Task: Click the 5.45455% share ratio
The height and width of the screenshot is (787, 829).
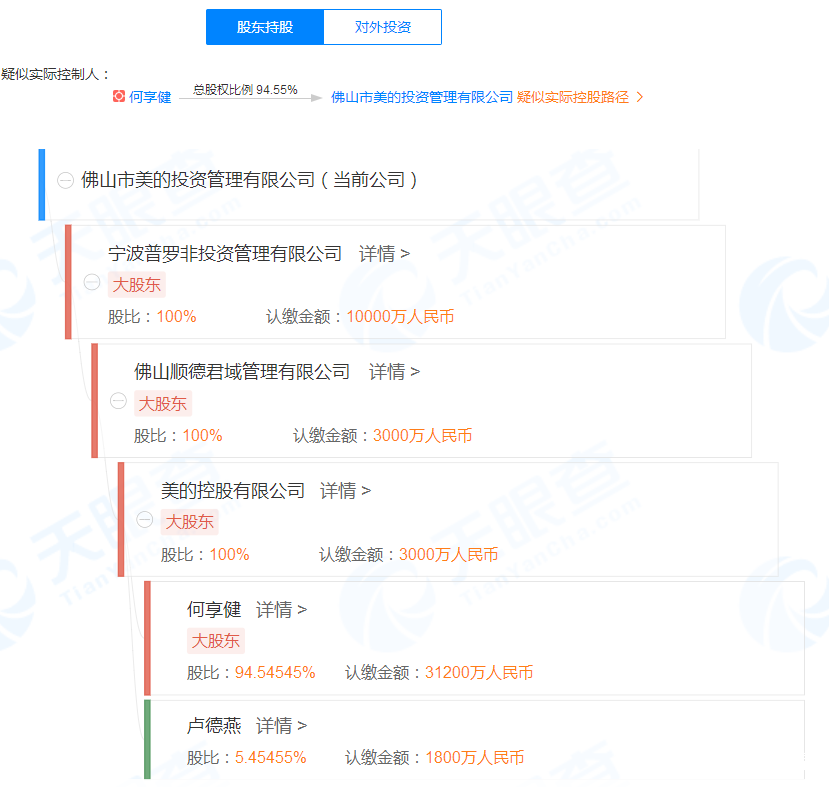Action: pyautogui.click(x=271, y=757)
